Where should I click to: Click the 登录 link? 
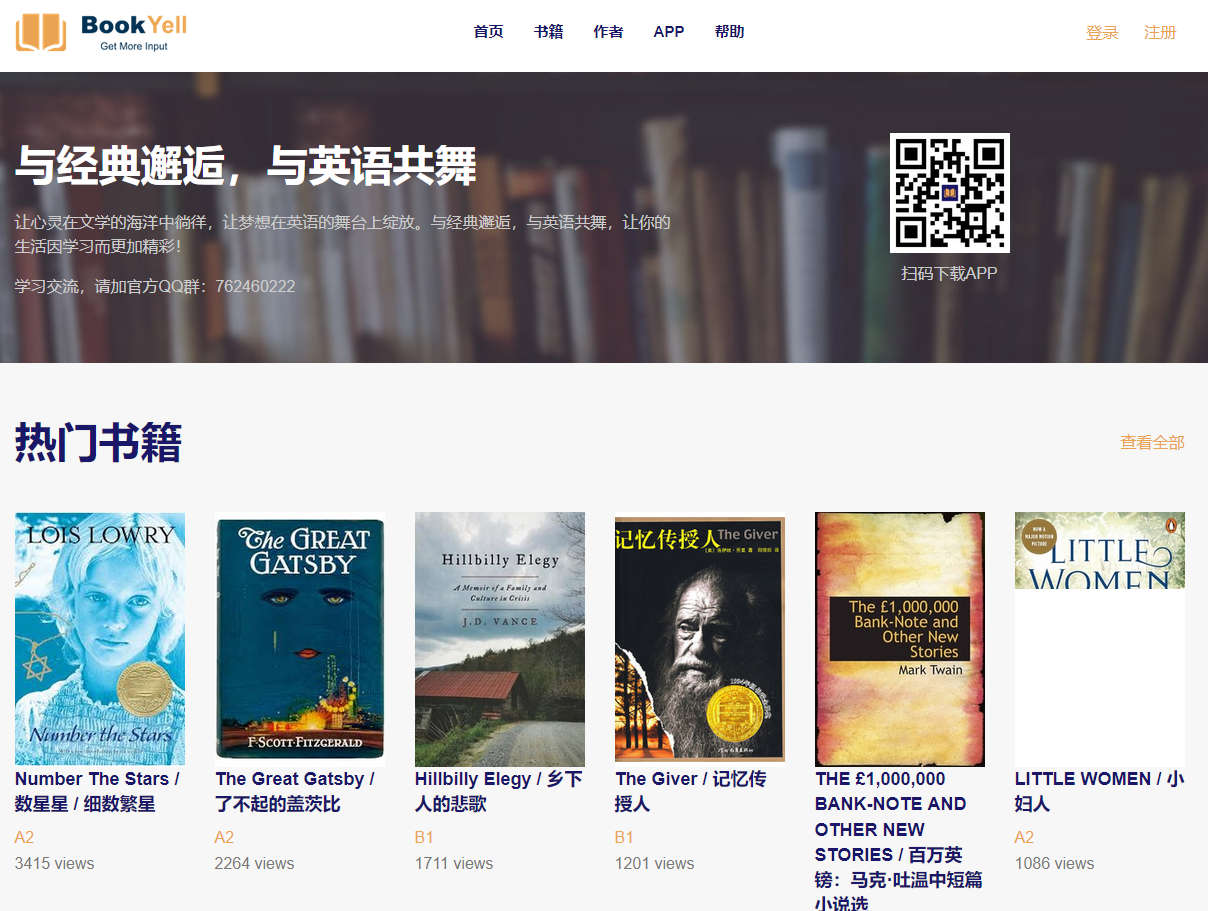[x=1102, y=33]
